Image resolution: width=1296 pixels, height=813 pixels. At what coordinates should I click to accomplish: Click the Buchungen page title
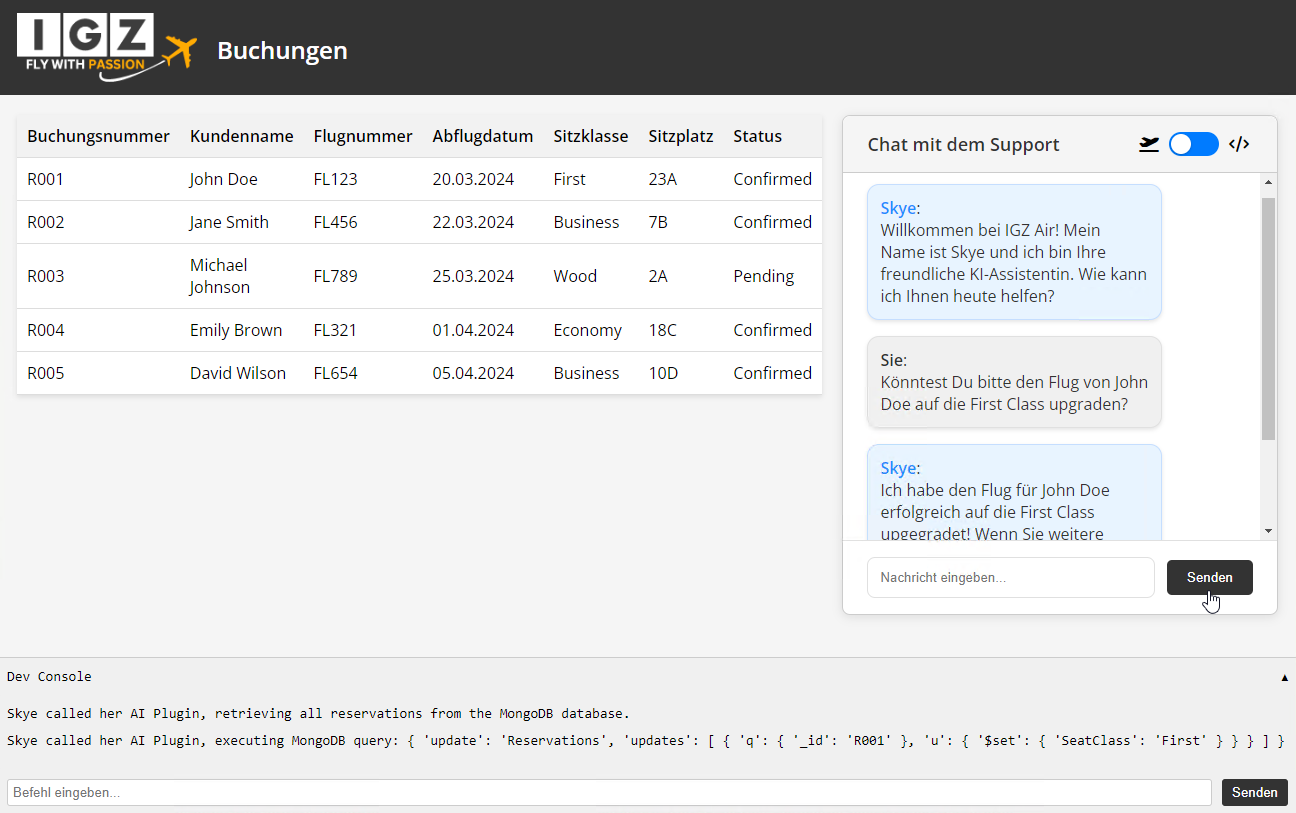point(282,50)
